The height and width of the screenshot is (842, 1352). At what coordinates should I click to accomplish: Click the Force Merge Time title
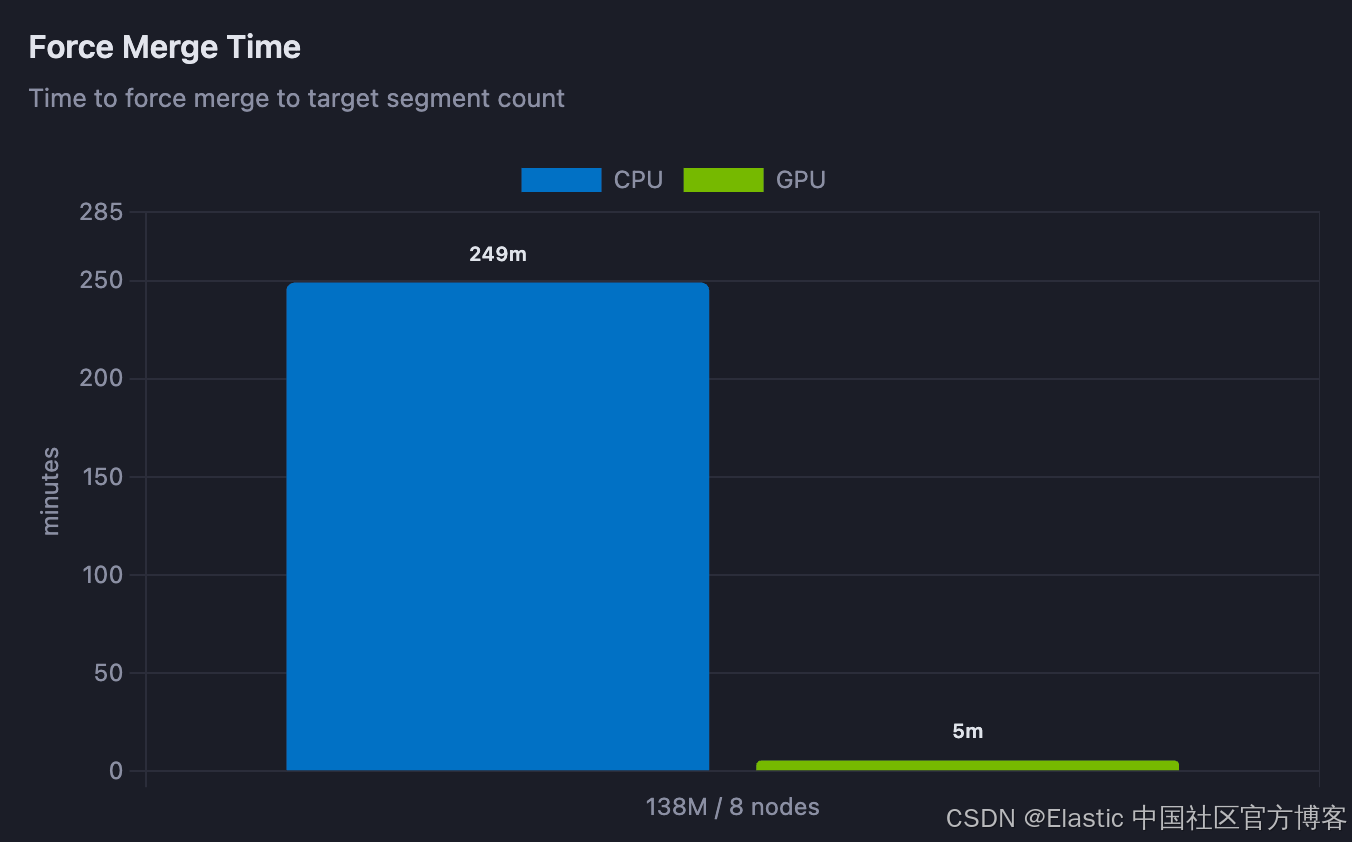[x=165, y=47]
